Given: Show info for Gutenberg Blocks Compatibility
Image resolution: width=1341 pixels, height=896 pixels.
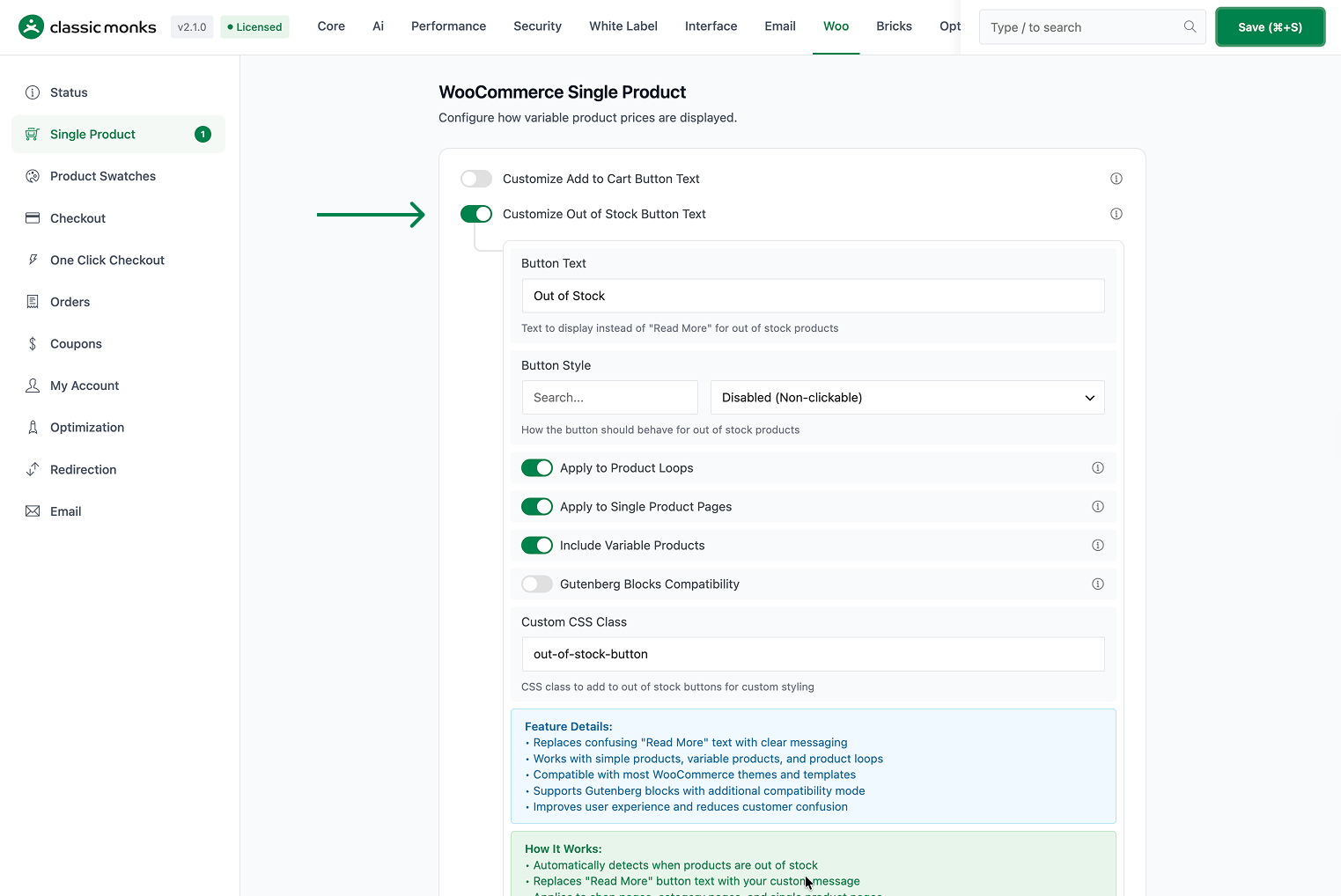Looking at the screenshot, I should pyautogui.click(x=1098, y=584).
